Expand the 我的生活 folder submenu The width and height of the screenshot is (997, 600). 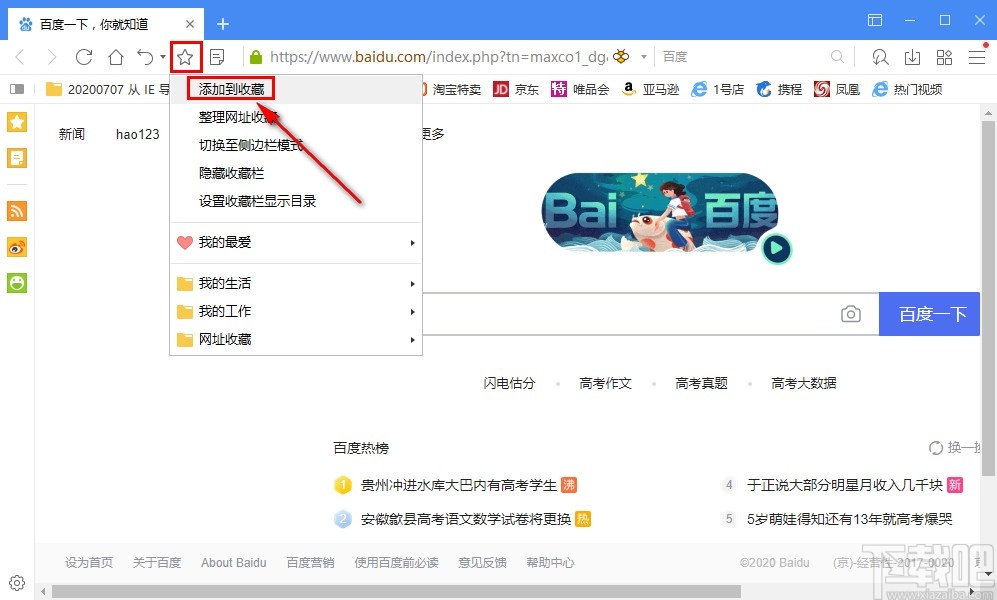[x=296, y=283]
